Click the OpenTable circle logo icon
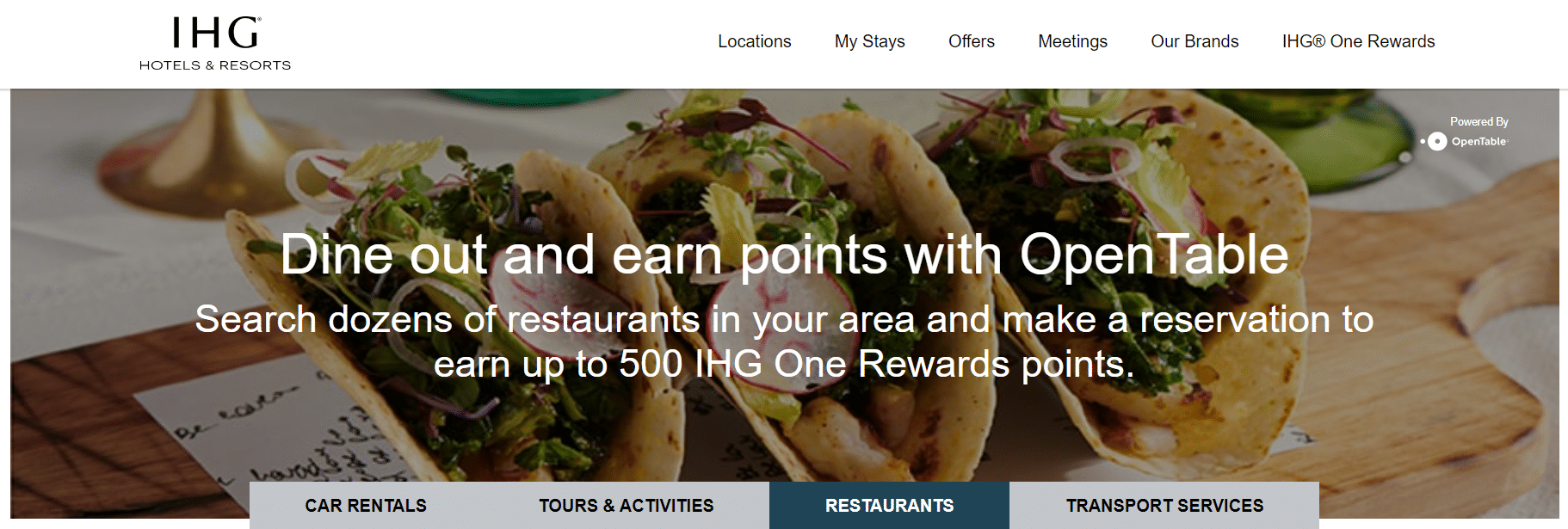 tap(1436, 141)
